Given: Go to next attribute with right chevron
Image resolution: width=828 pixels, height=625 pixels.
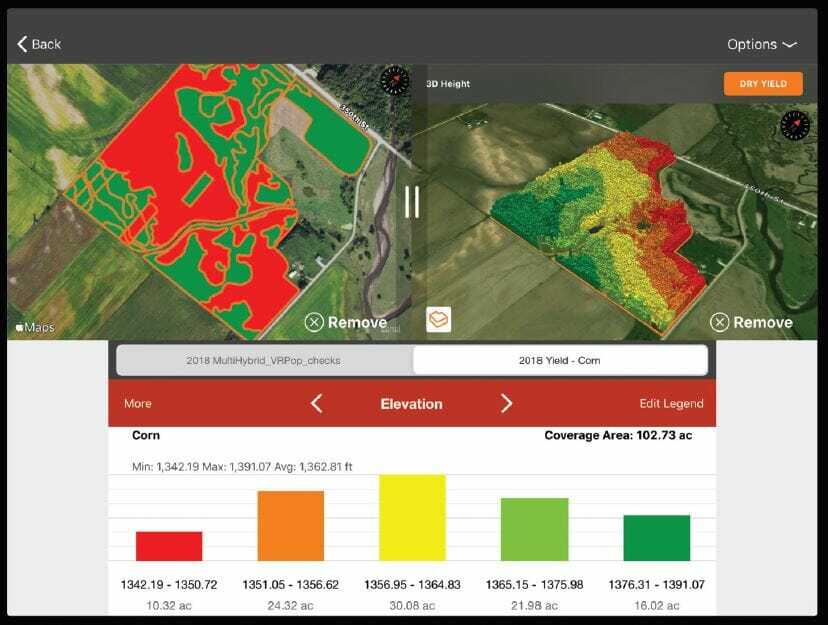Looking at the screenshot, I should click(506, 404).
